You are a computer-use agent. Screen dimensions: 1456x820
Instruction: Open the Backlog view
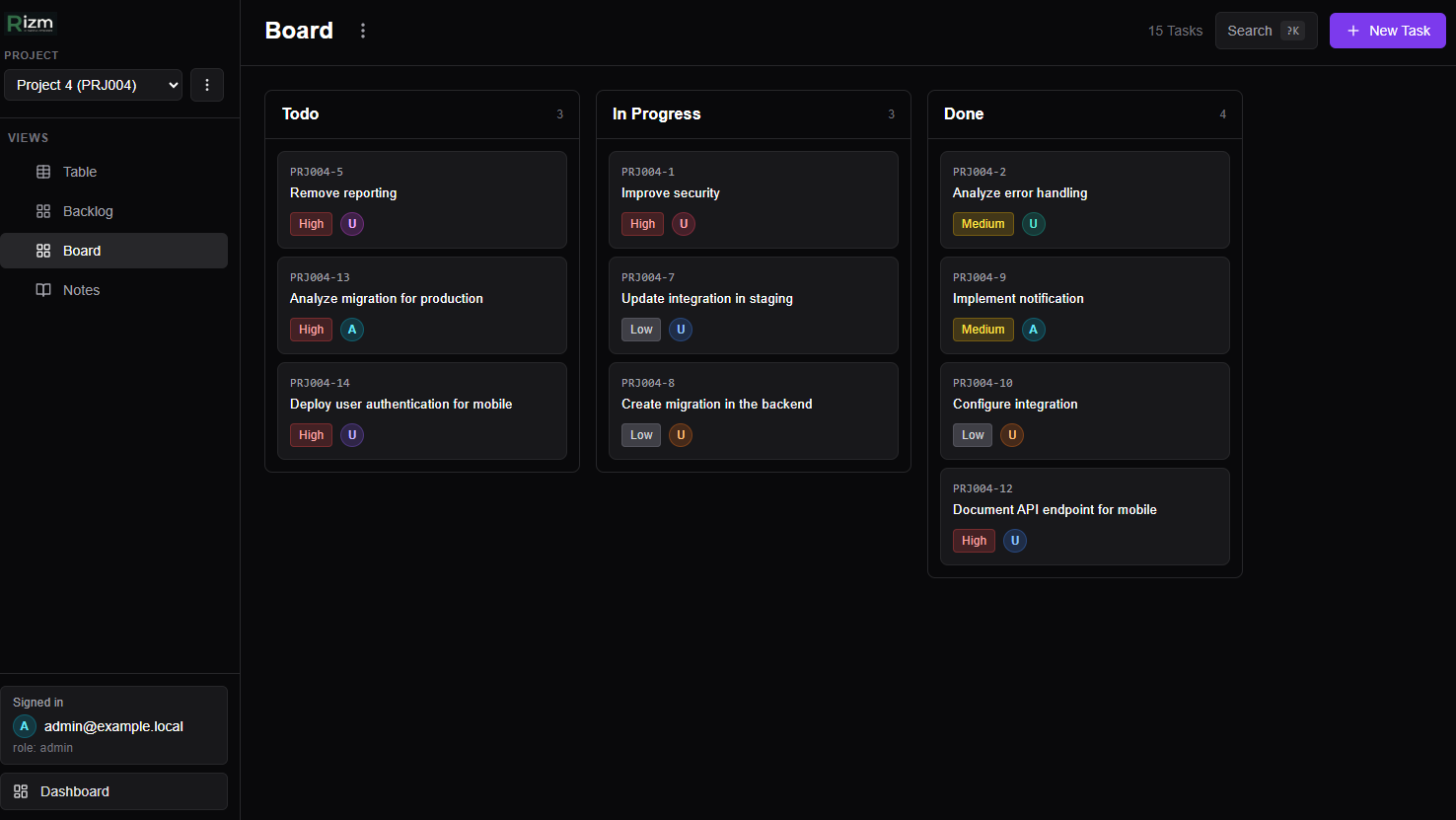[88, 211]
